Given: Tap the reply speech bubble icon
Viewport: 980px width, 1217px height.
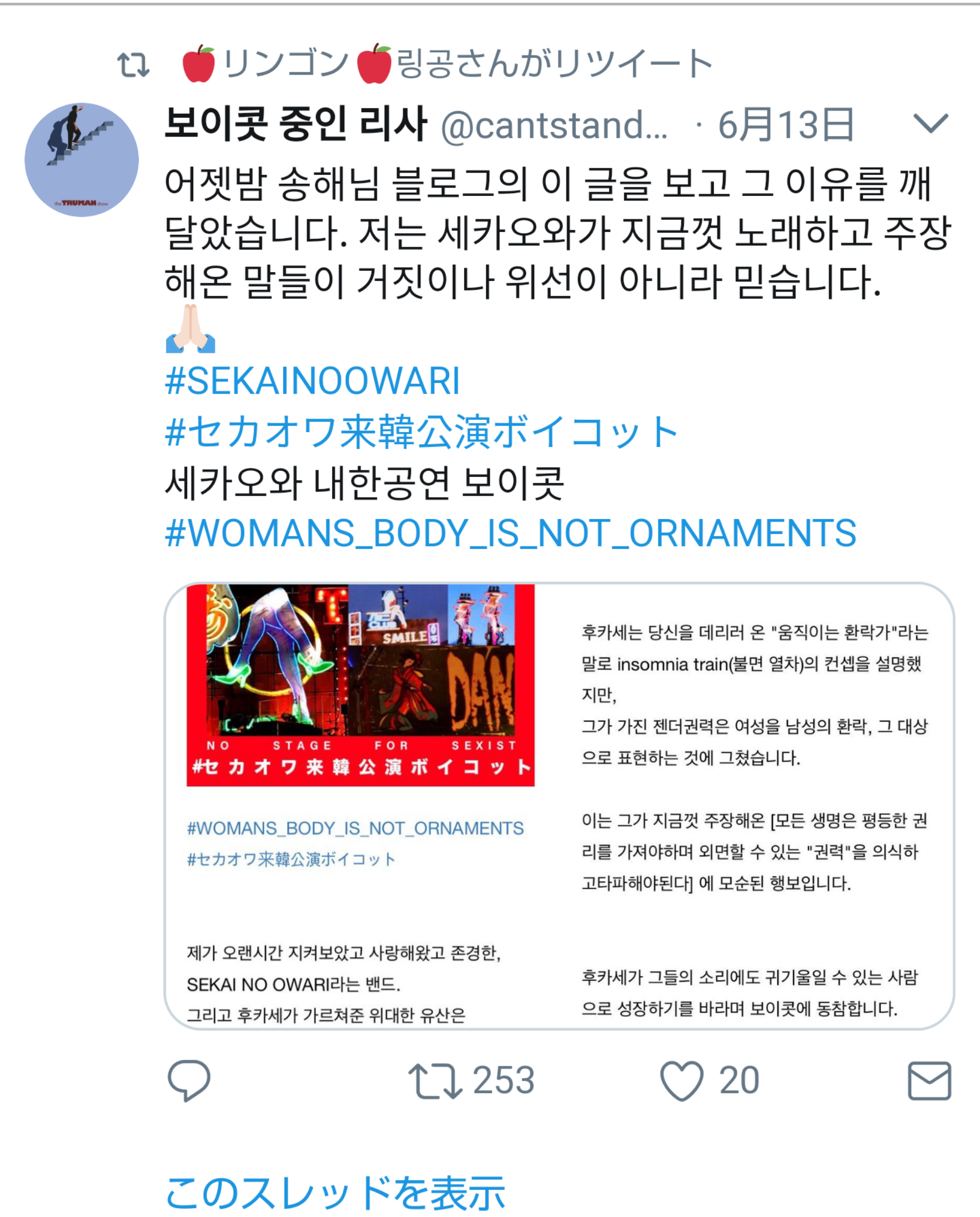Looking at the screenshot, I should [189, 1081].
